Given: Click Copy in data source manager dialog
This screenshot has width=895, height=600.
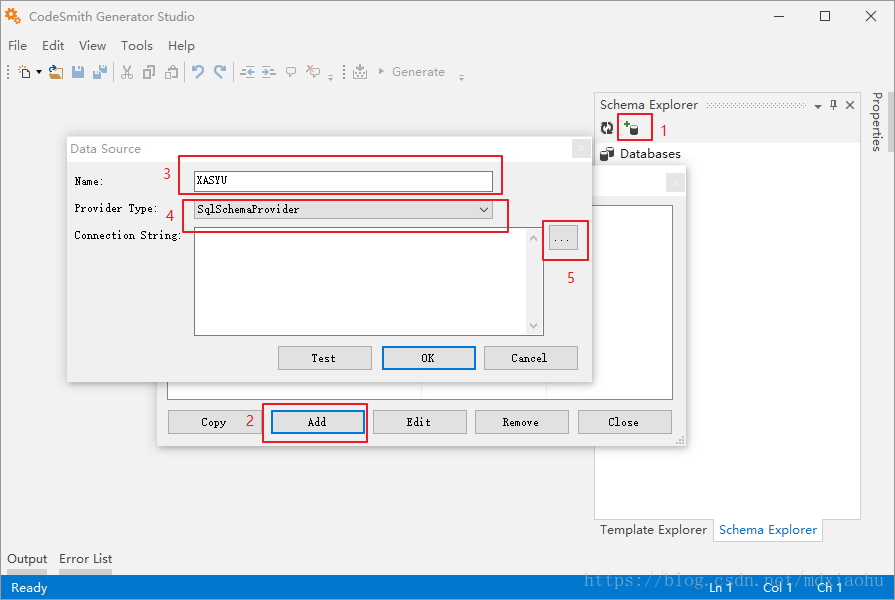Looking at the screenshot, I should pos(213,422).
